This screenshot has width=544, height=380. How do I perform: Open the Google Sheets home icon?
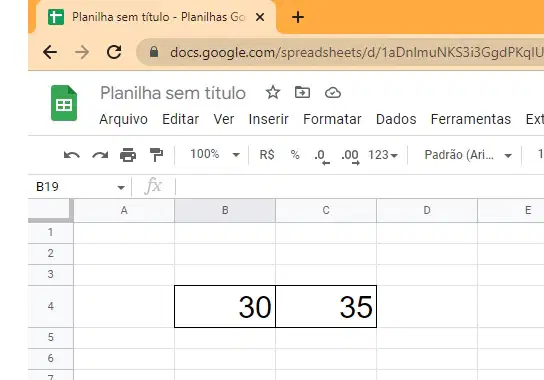click(64, 103)
